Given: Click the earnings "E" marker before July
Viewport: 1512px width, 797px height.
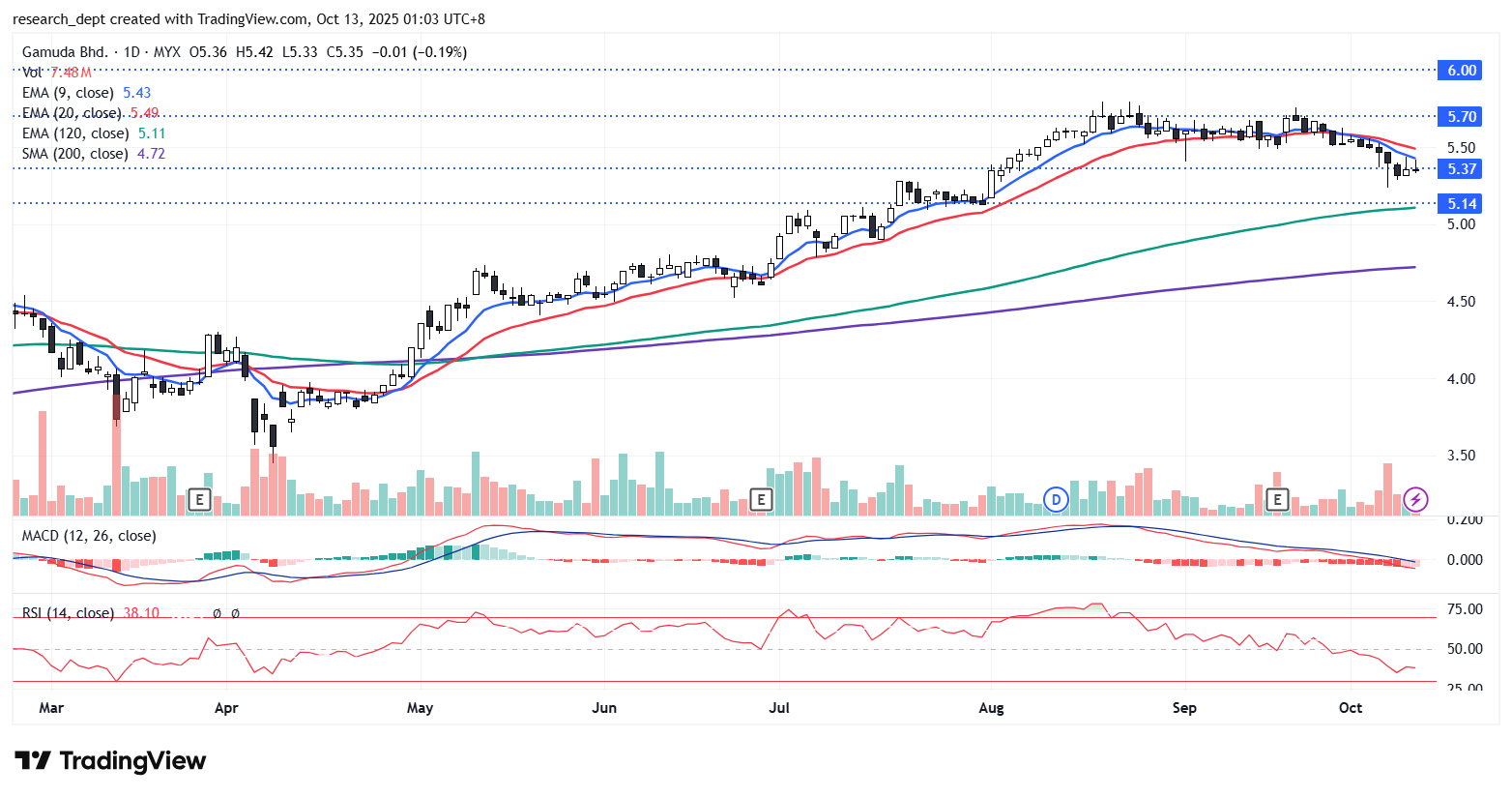Looking at the screenshot, I should [x=762, y=499].
